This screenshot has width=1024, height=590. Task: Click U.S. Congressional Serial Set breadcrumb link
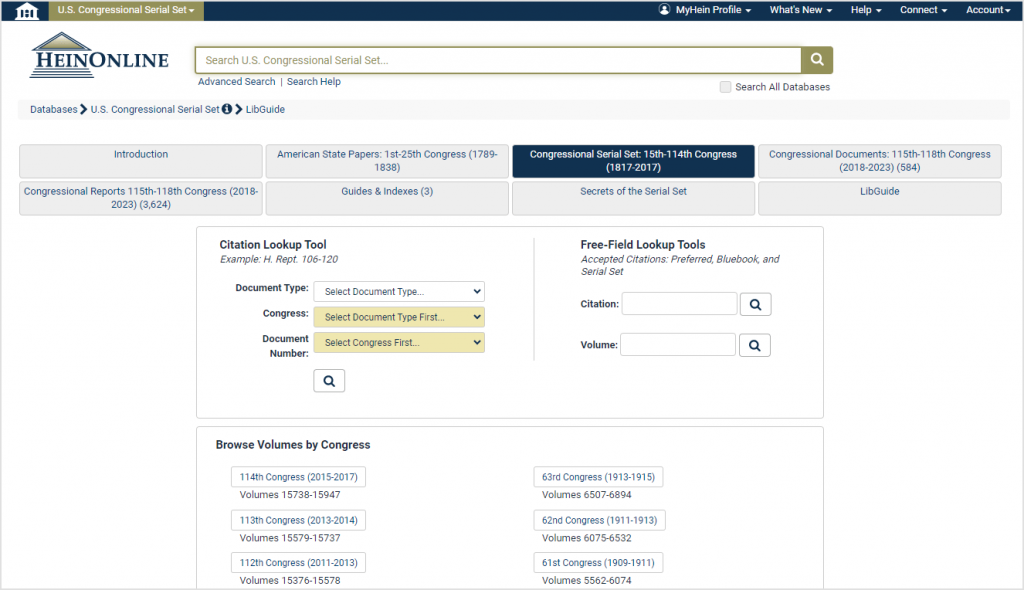[155, 109]
